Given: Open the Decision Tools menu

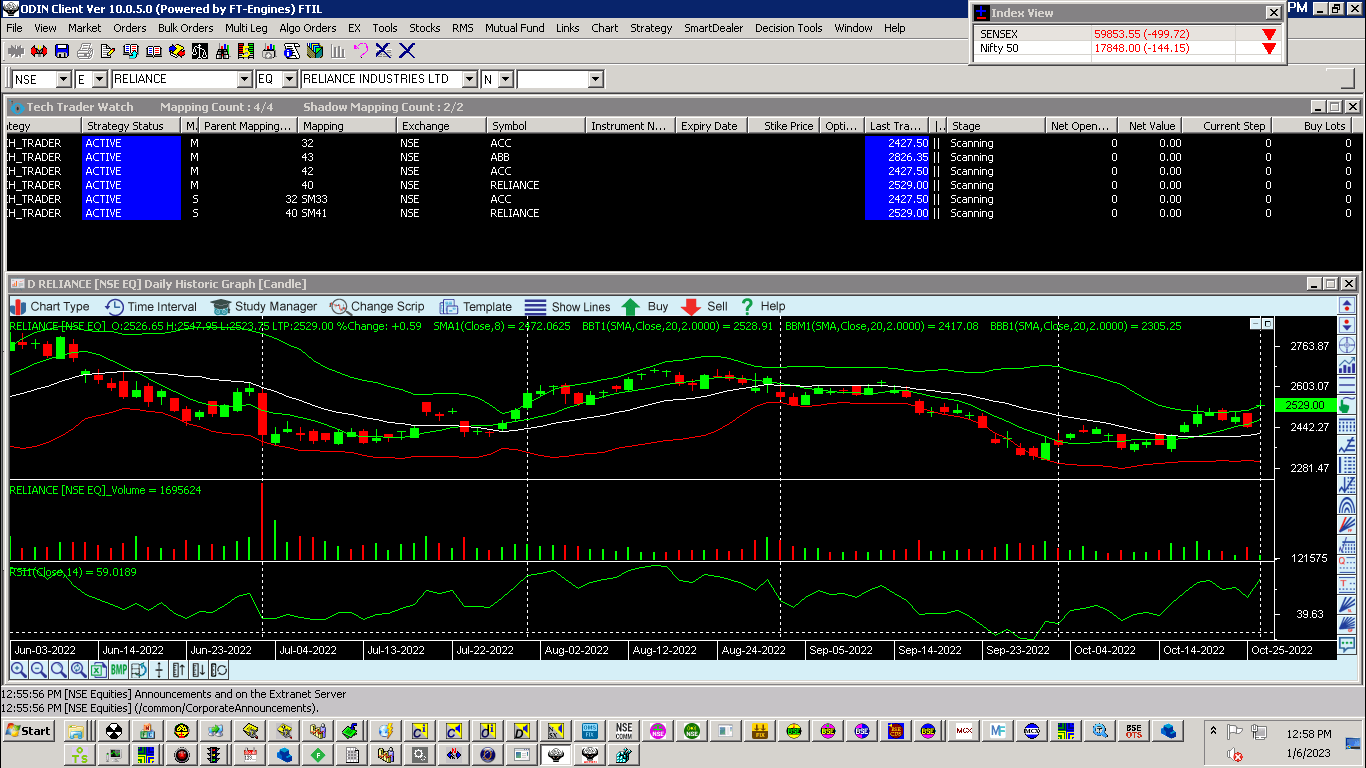Looking at the screenshot, I should 789,28.
